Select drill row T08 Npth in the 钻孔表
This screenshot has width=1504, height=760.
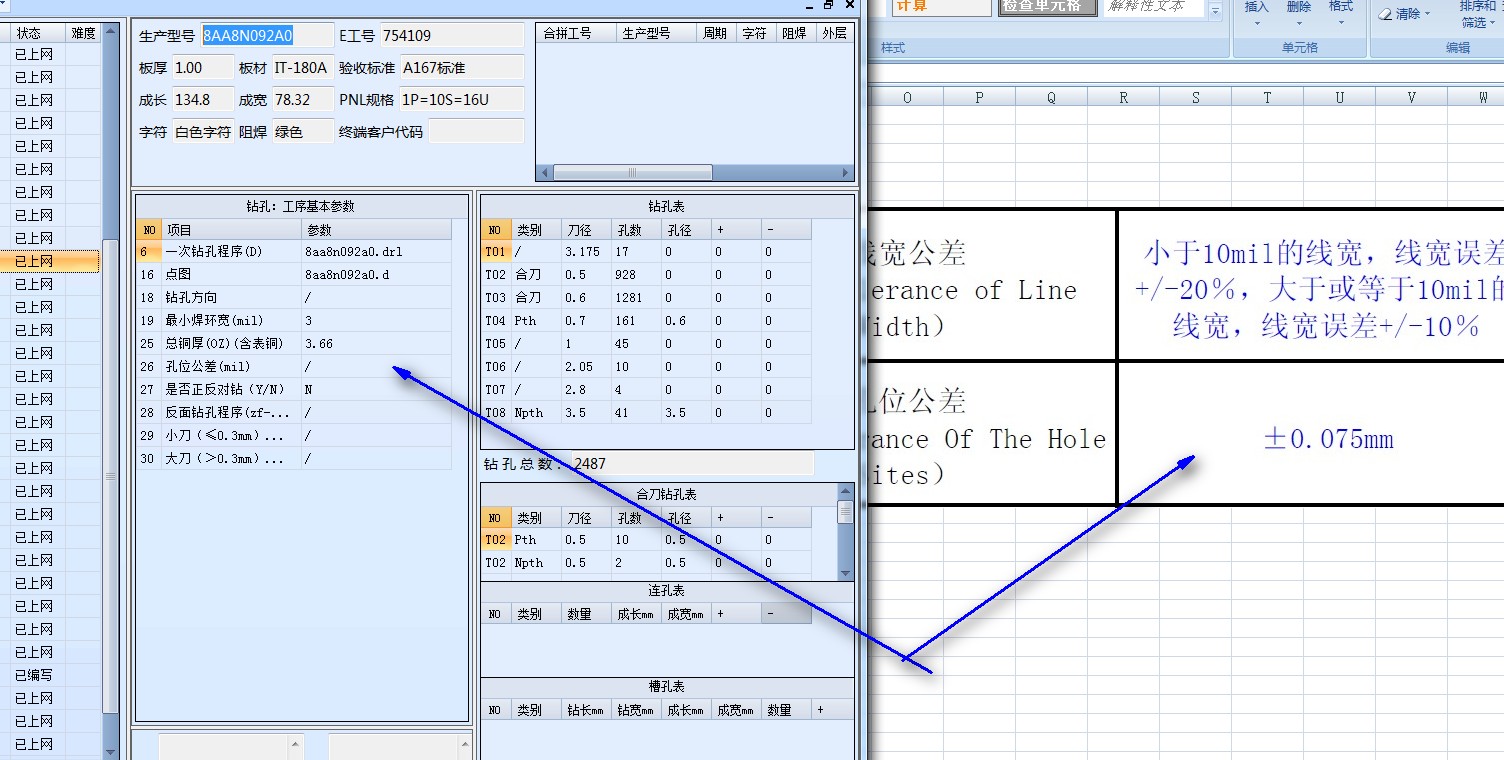pos(646,412)
